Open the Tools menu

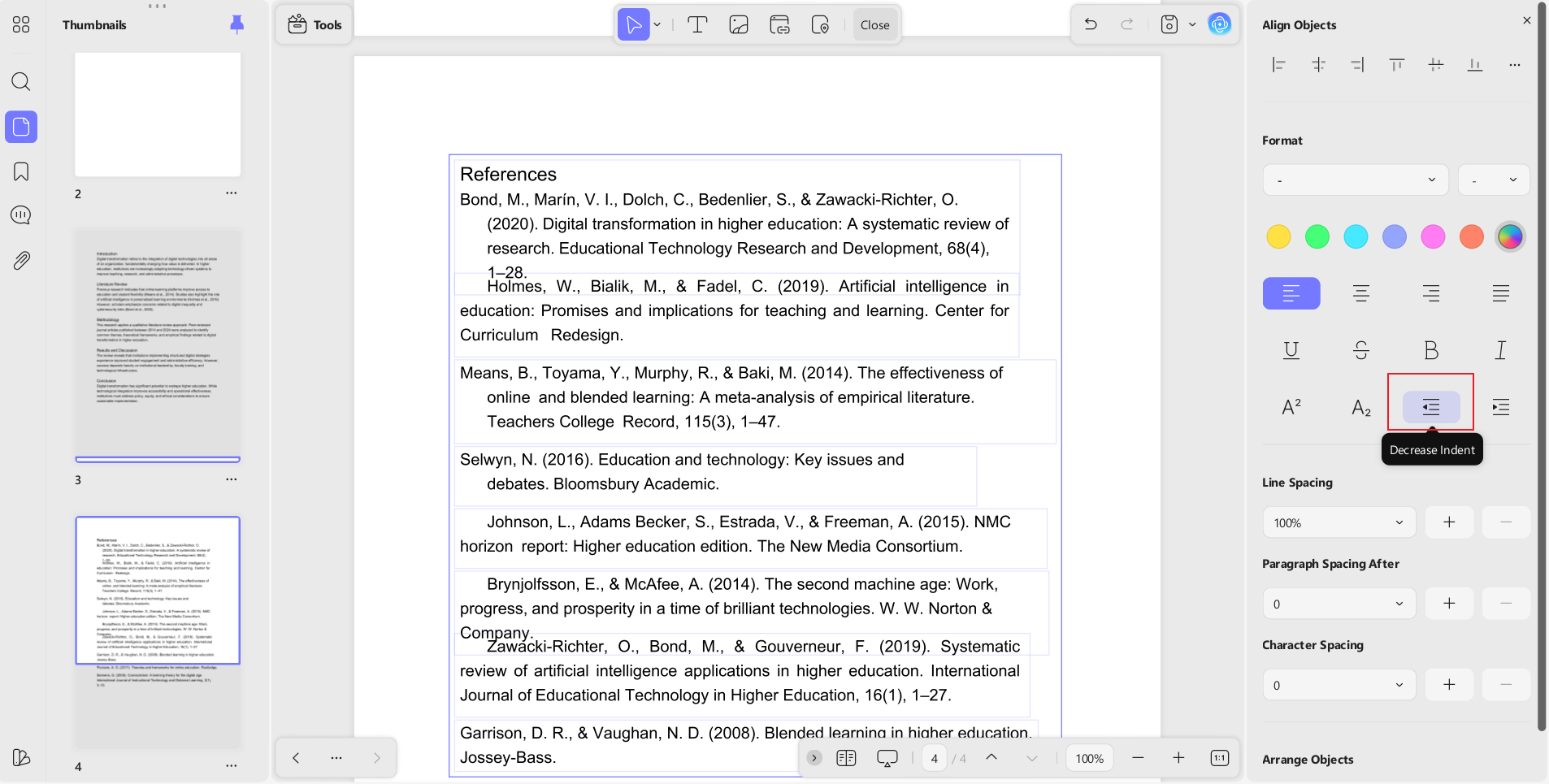tap(315, 24)
